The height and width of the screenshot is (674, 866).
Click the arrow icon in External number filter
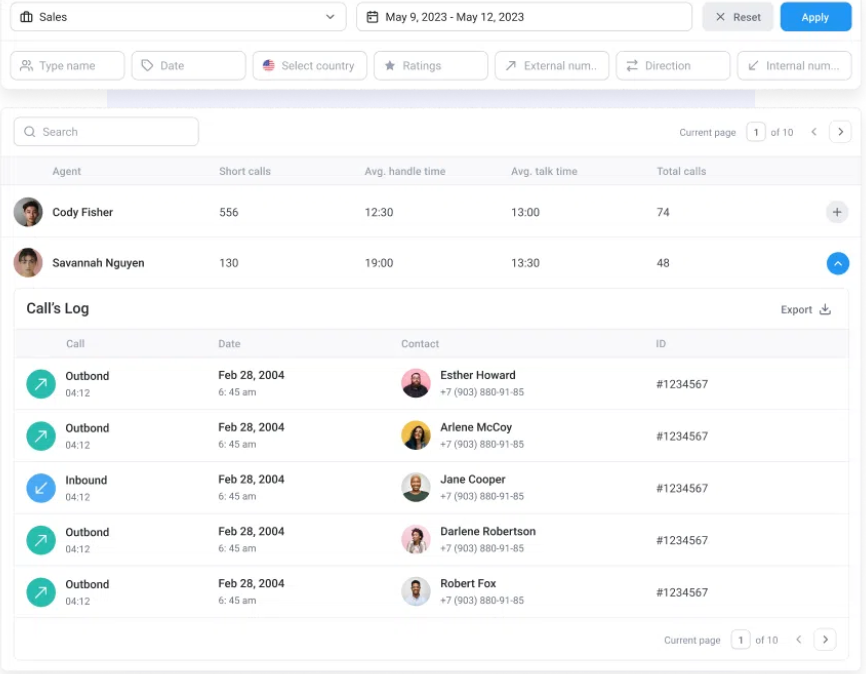pyautogui.click(x=512, y=65)
